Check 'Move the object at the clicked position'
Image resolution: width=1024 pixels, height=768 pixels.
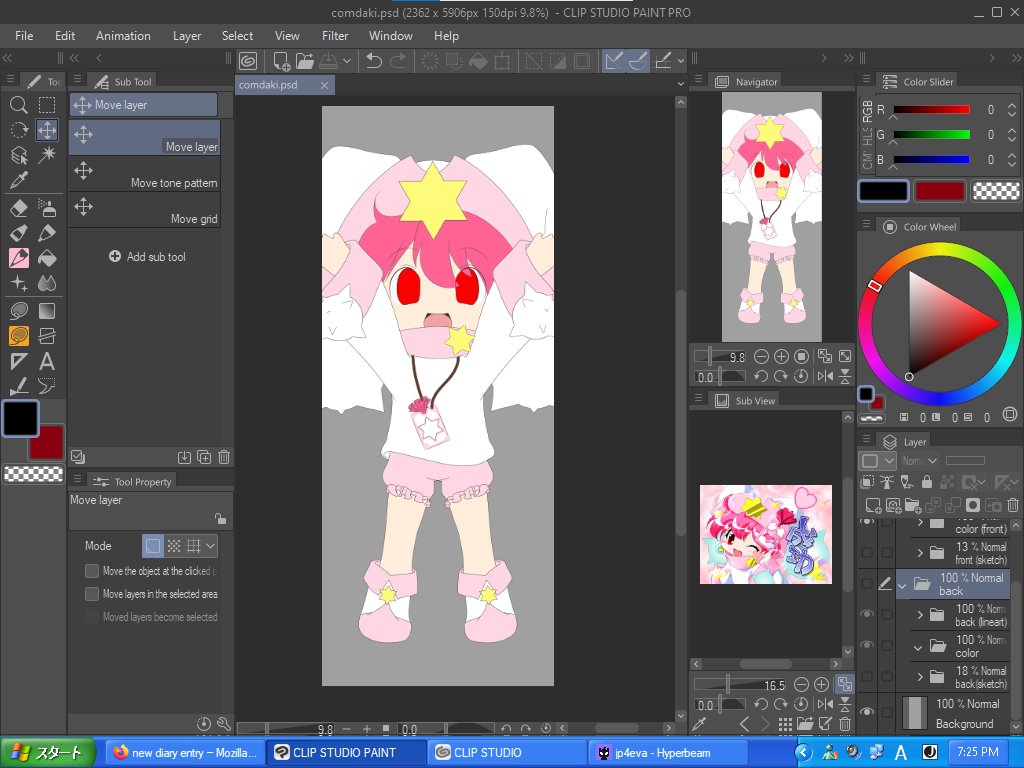pyautogui.click(x=92, y=571)
